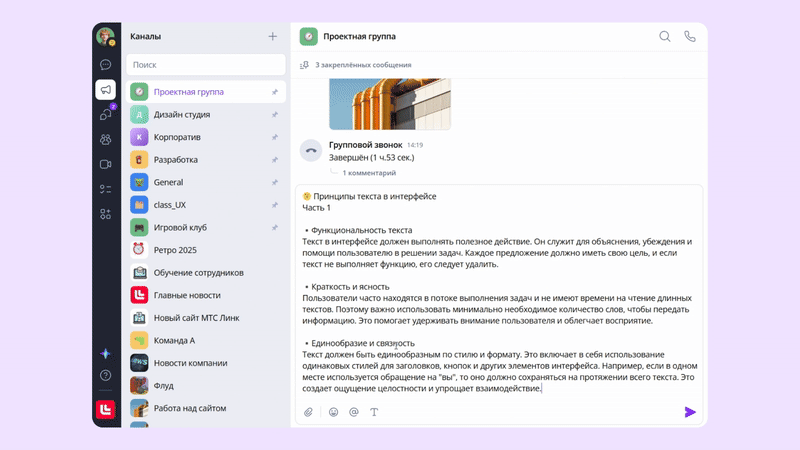Open the Разработка channel
The width and height of the screenshot is (800, 450).
pos(176,160)
